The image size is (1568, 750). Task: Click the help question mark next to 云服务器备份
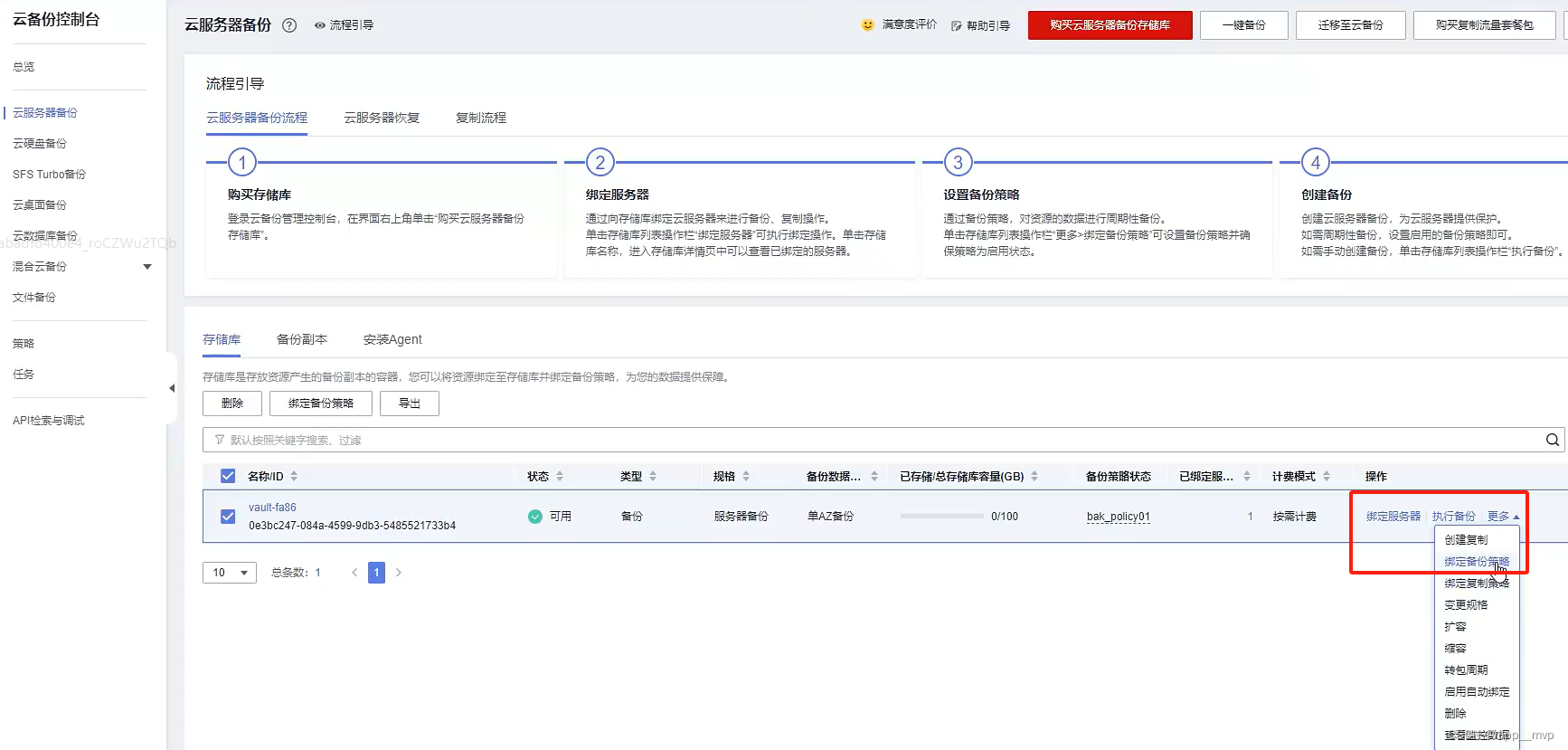(x=289, y=25)
